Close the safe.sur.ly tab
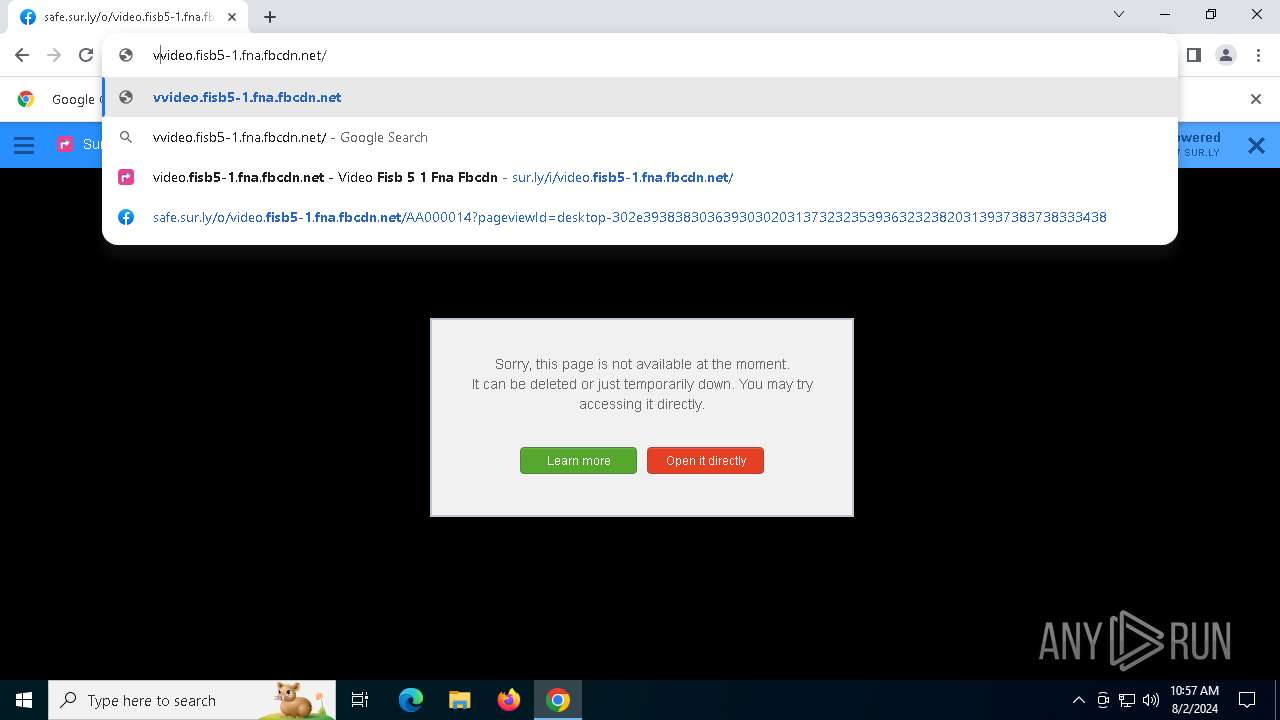Viewport: 1280px width, 720px height. (x=232, y=16)
